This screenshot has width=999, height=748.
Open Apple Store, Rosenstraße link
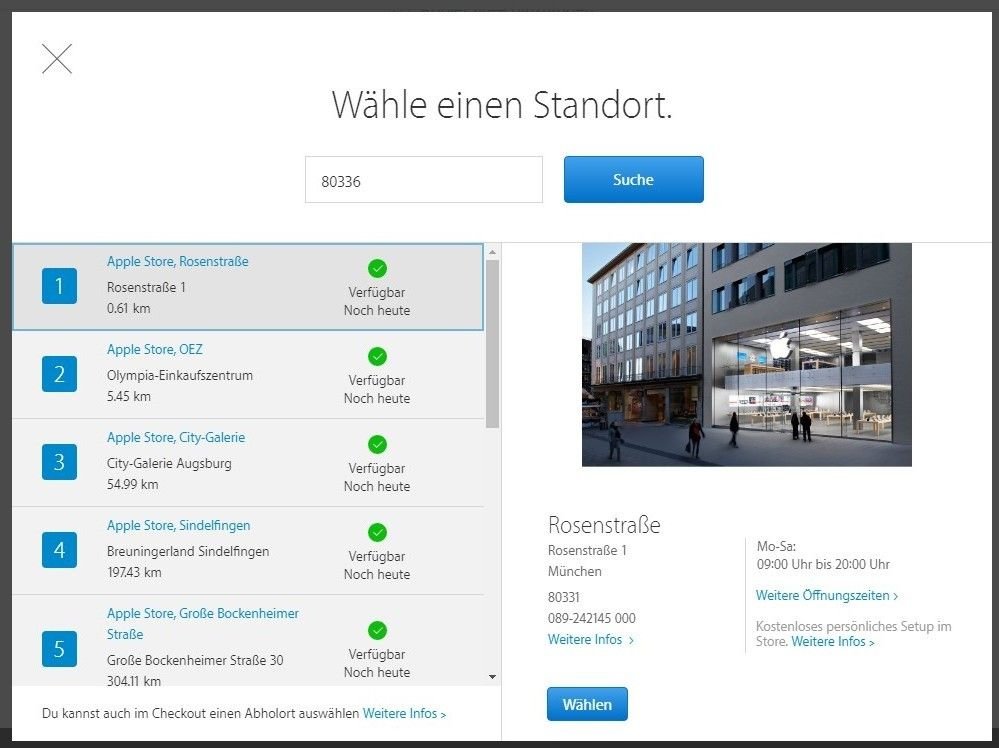(178, 261)
